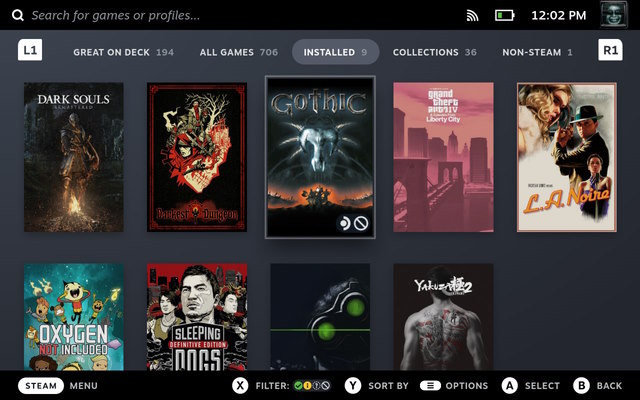Check the Wi-Fi signal status icon

[472, 16]
